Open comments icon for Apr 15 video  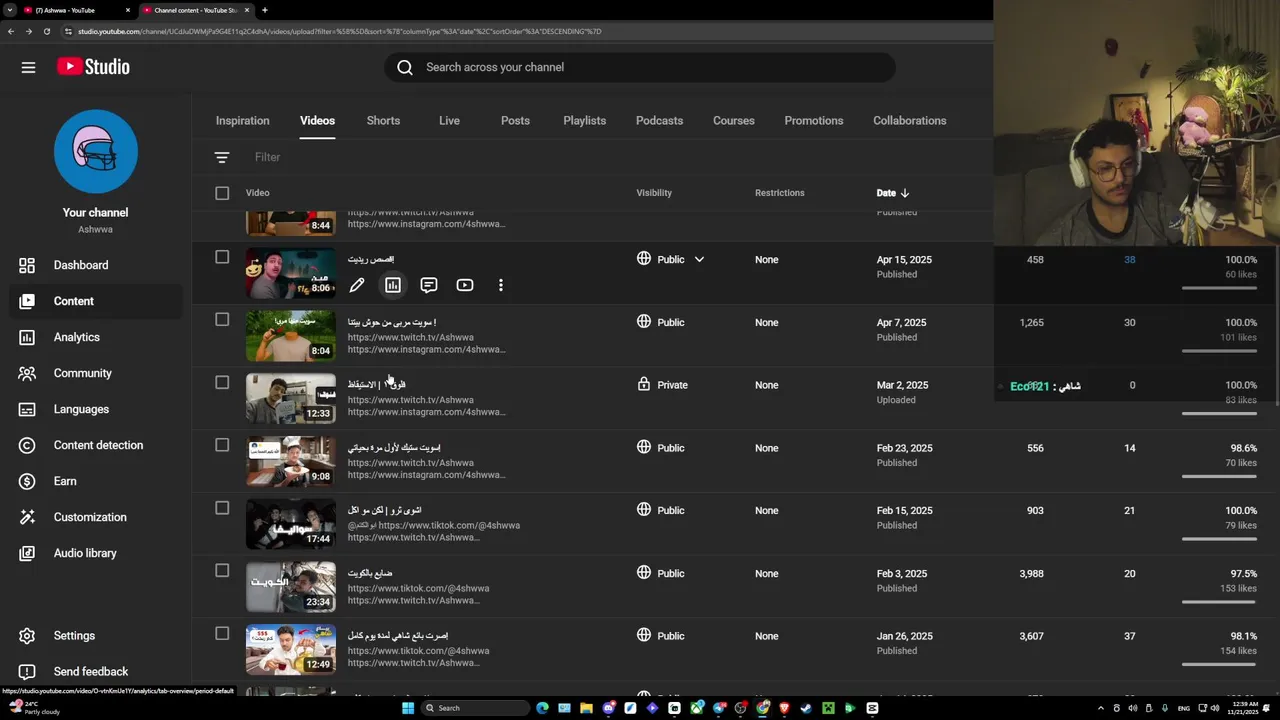pos(429,285)
